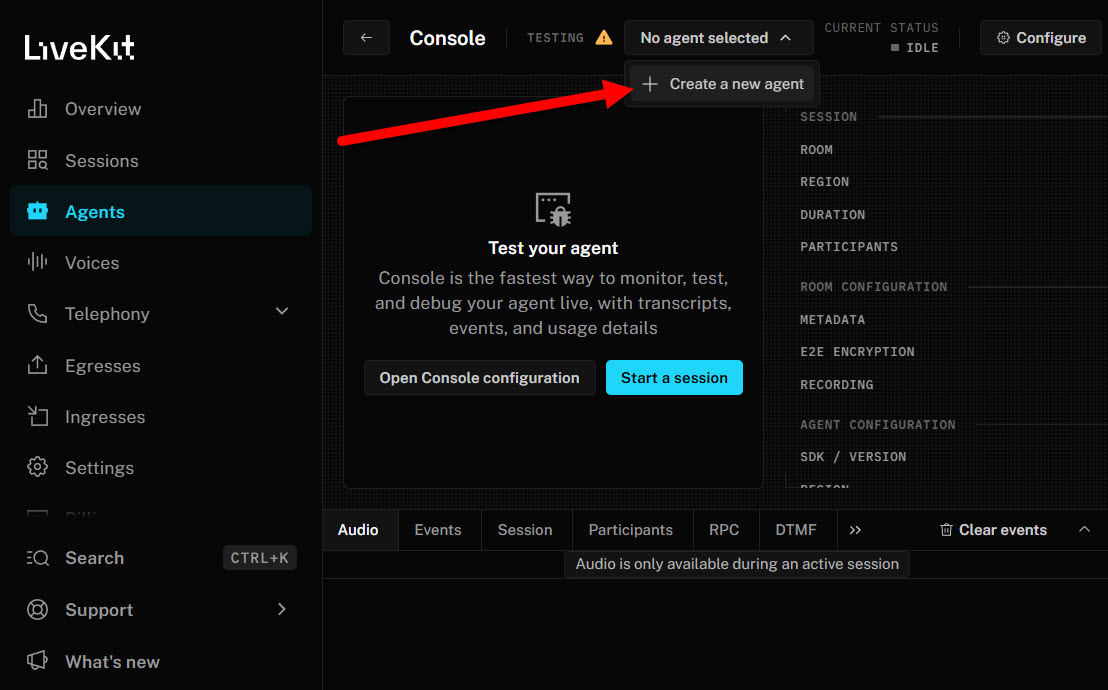Switch to the Session tab
Viewport: 1108px width, 690px height.
tap(525, 530)
